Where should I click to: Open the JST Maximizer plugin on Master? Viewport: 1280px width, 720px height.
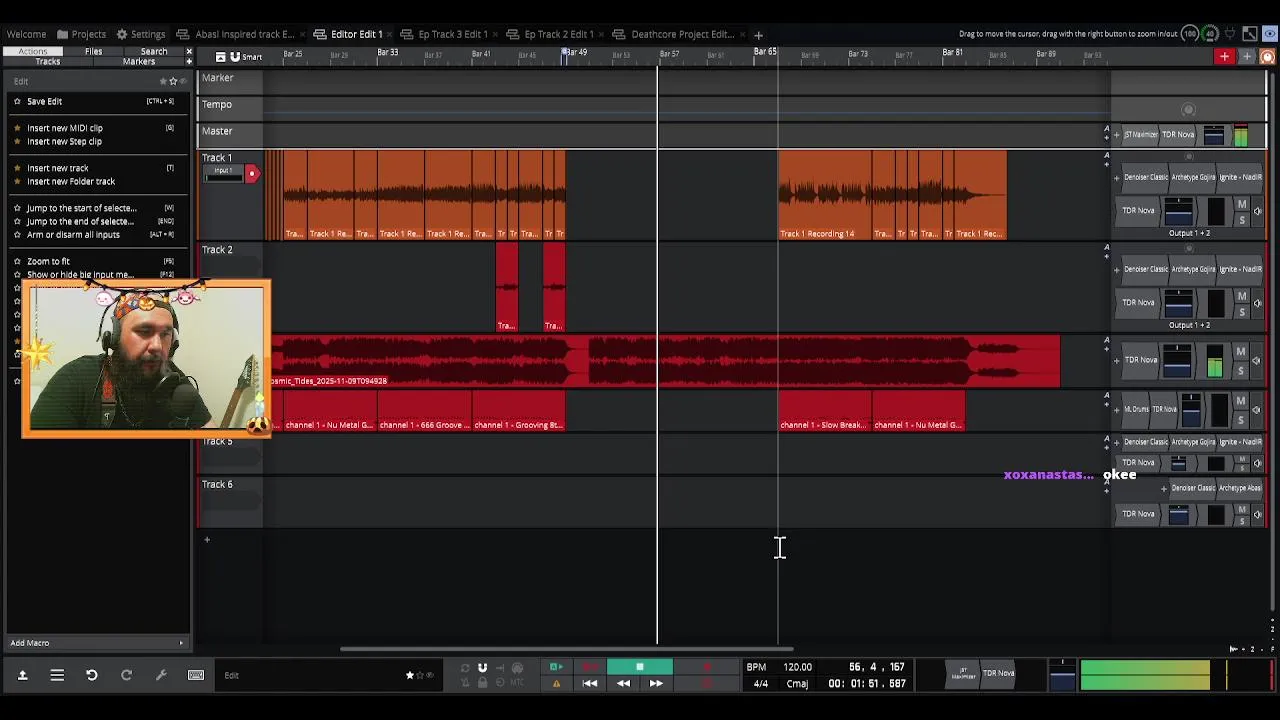tap(1140, 135)
